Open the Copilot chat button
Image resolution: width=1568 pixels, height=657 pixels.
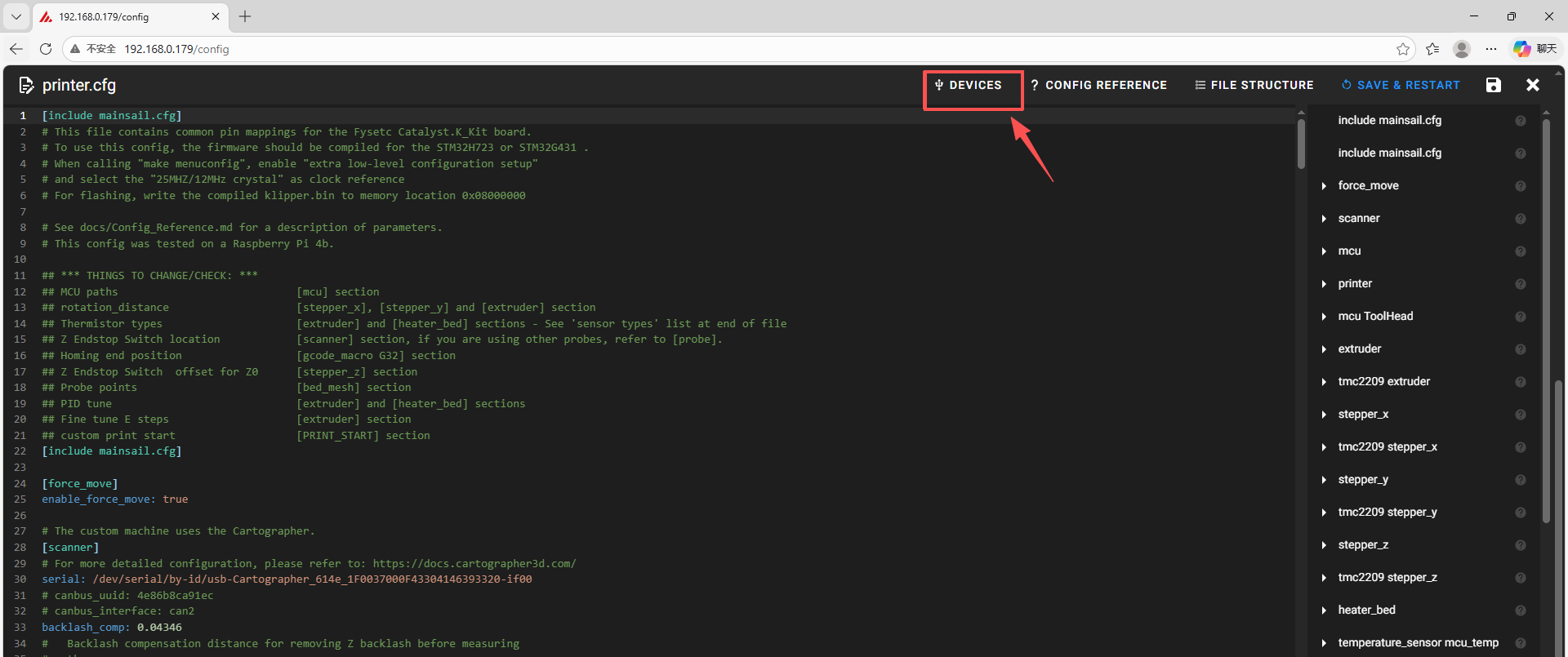point(1535,49)
